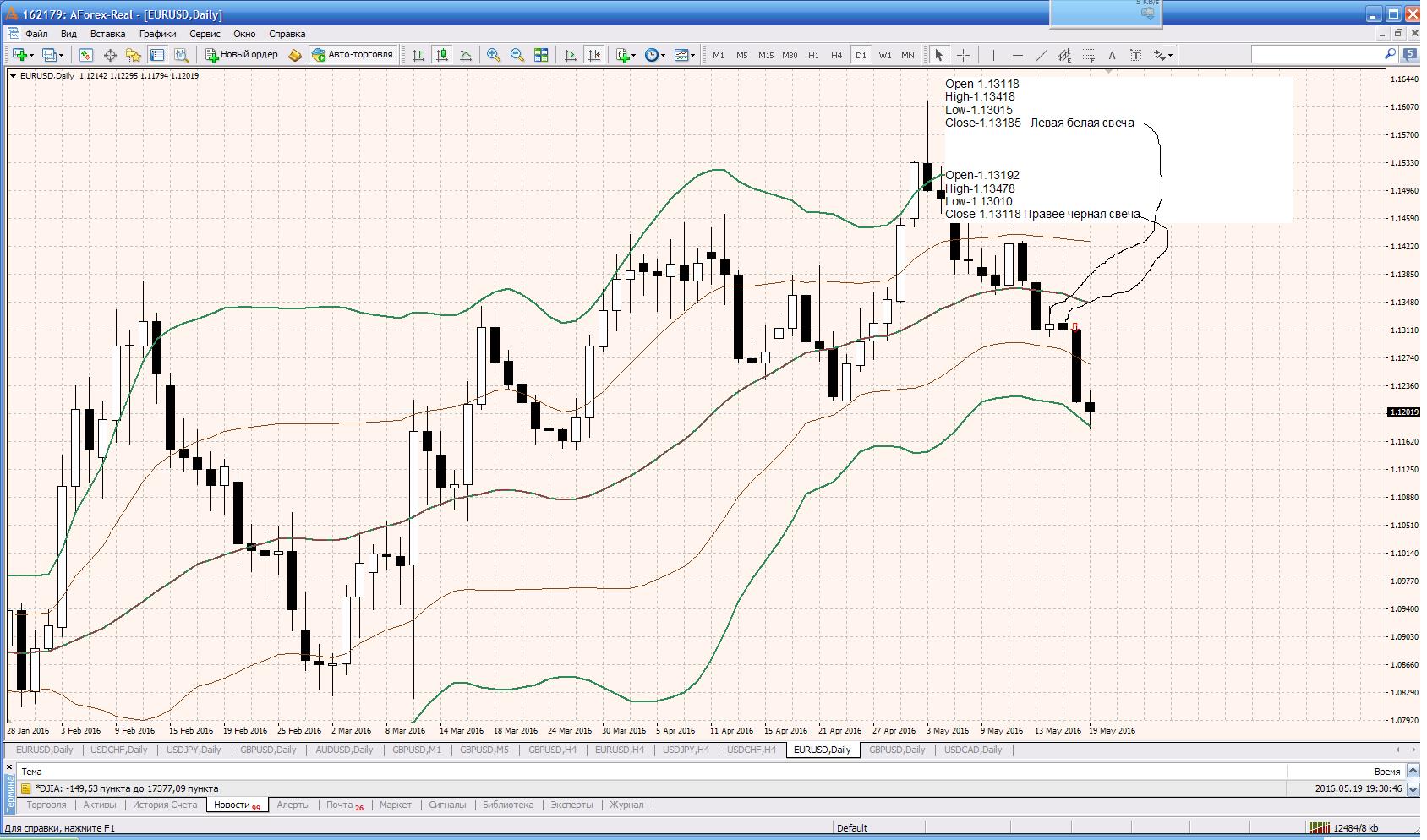Open the Сервис menu
The image size is (1427, 840).
tap(205, 34)
